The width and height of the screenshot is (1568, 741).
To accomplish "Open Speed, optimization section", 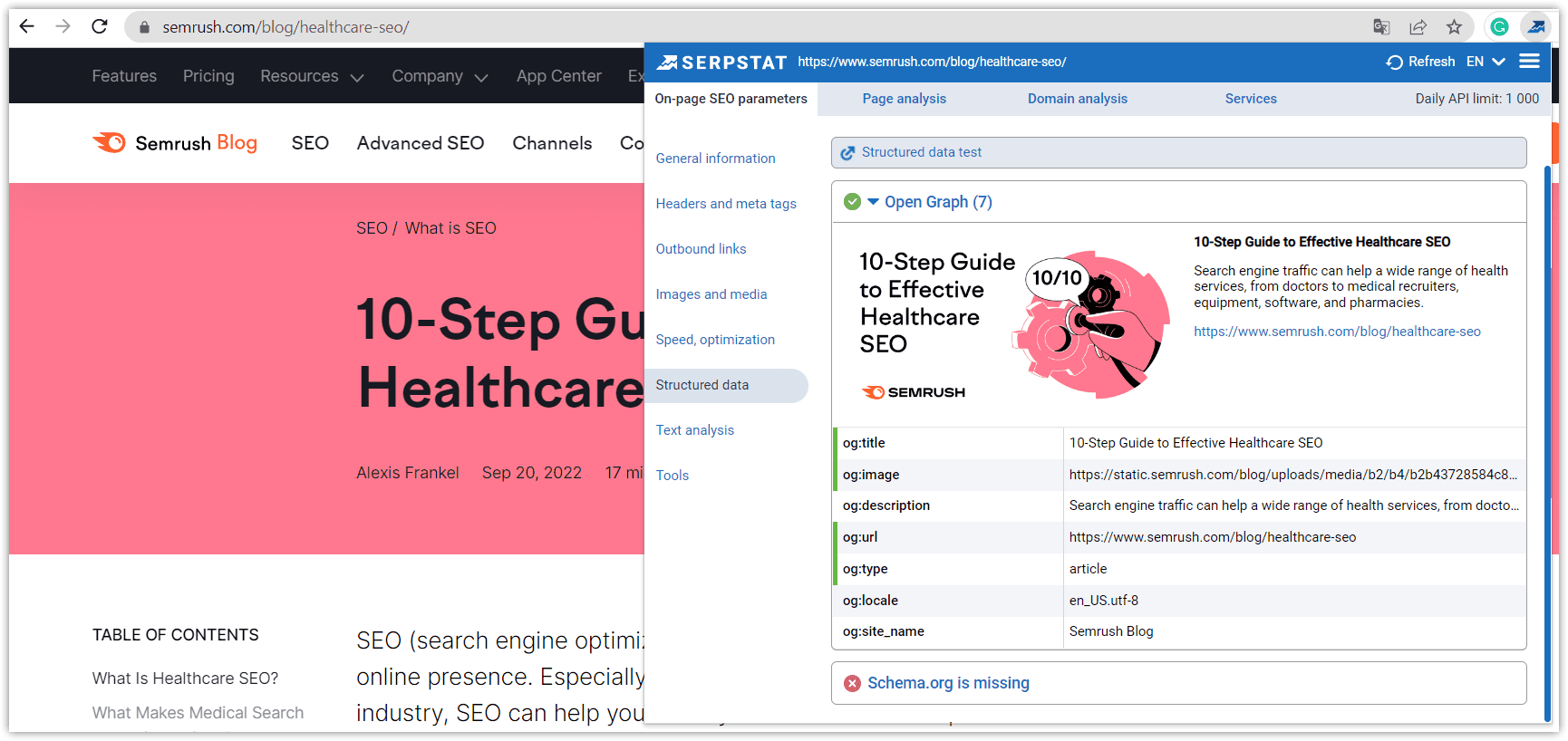I will [x=715, y=340].
